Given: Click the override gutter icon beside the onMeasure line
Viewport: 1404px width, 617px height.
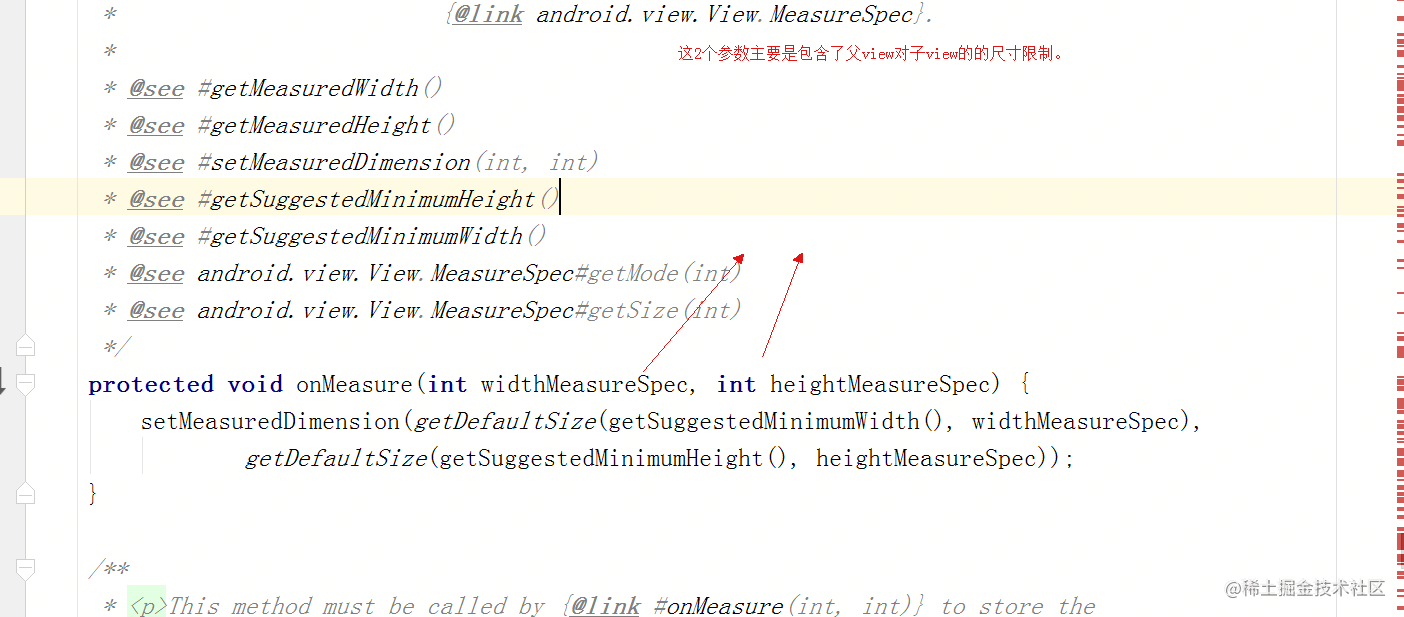Looking at the screenshot, I should coord(3,381).
